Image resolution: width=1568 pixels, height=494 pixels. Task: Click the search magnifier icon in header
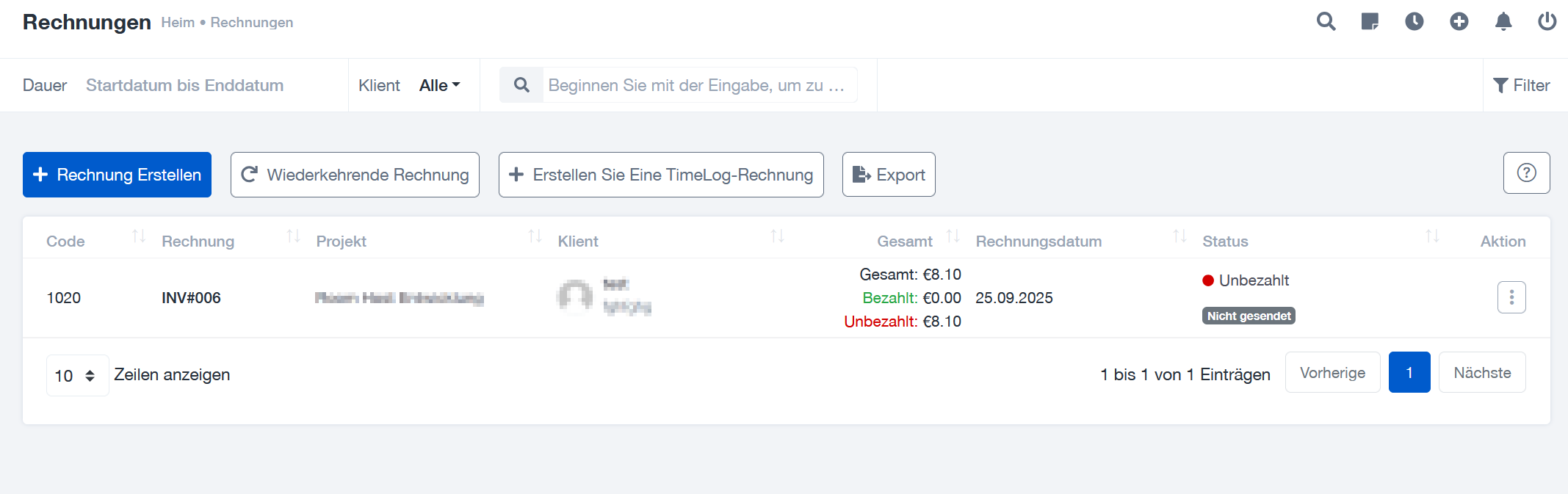(x=1326, y=21)
